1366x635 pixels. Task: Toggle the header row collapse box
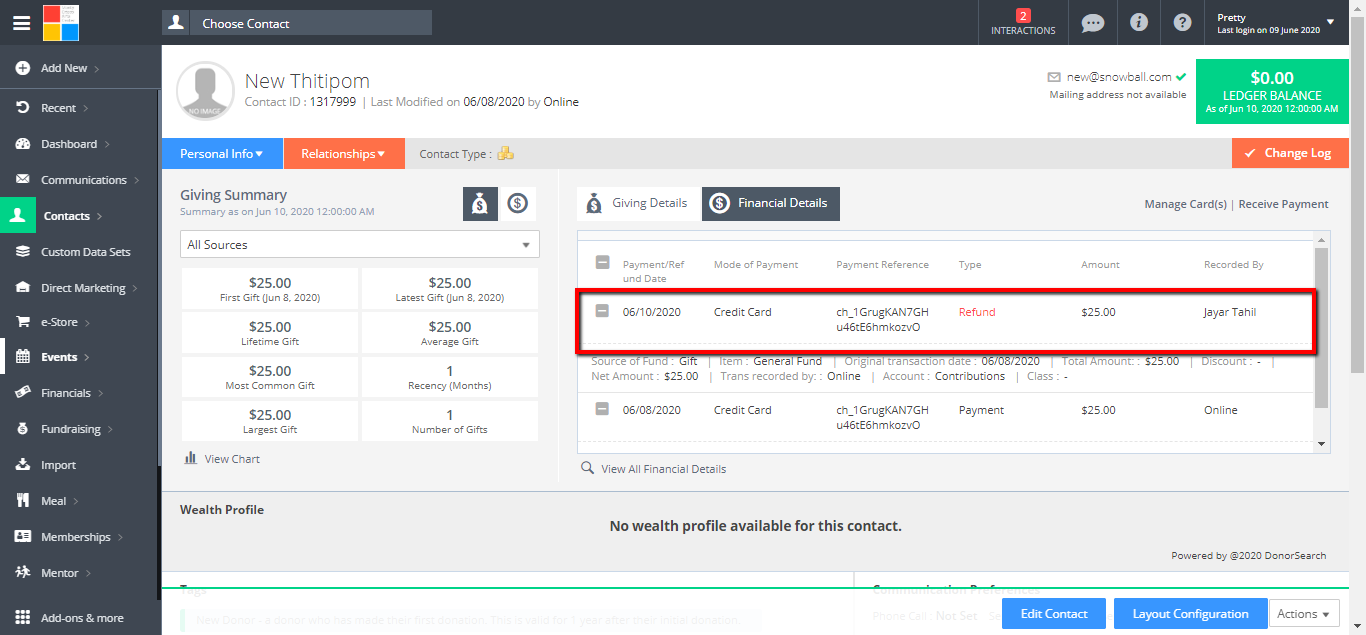click(602, 263)
